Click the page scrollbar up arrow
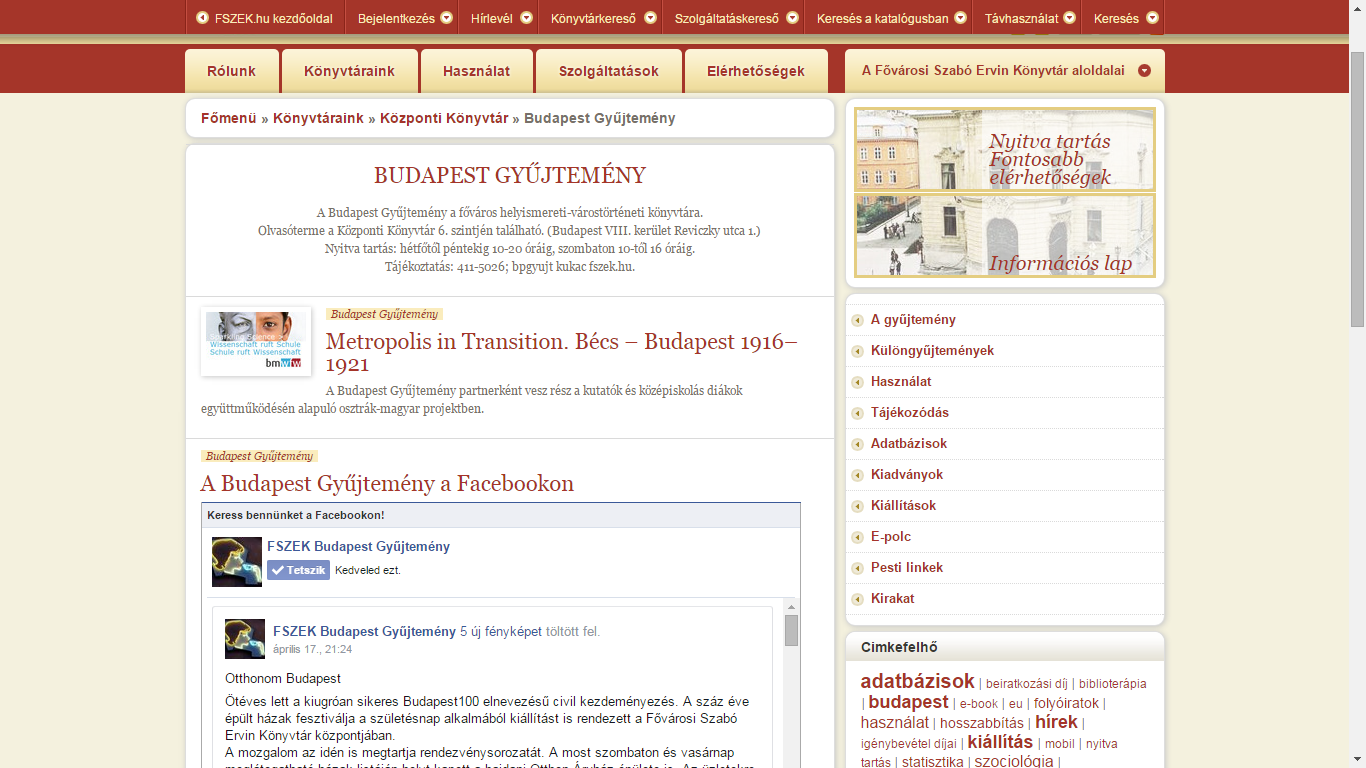The height and width of the screenshot is (768, 1366). [x=1357, y=8]
